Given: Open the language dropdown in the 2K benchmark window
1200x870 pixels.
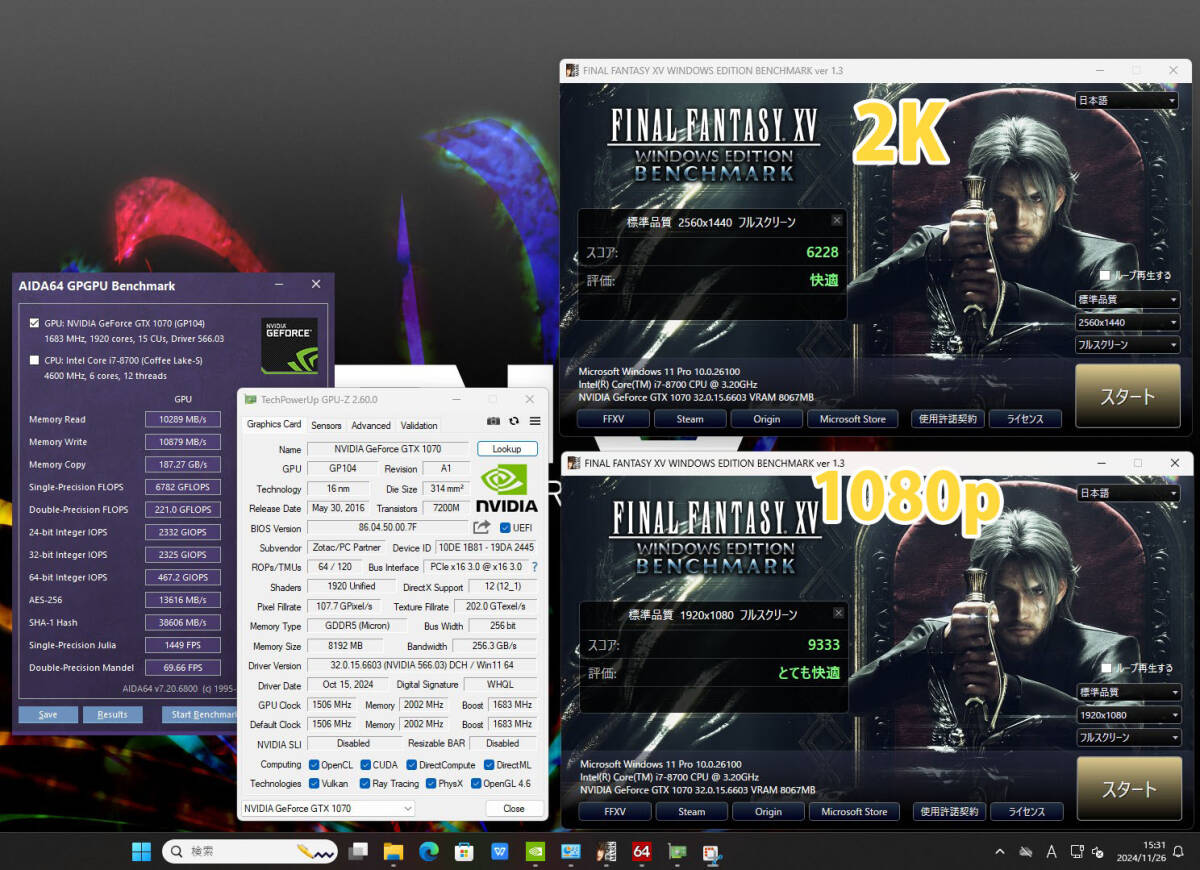Looking at the screenshot, I should 1127,100.
